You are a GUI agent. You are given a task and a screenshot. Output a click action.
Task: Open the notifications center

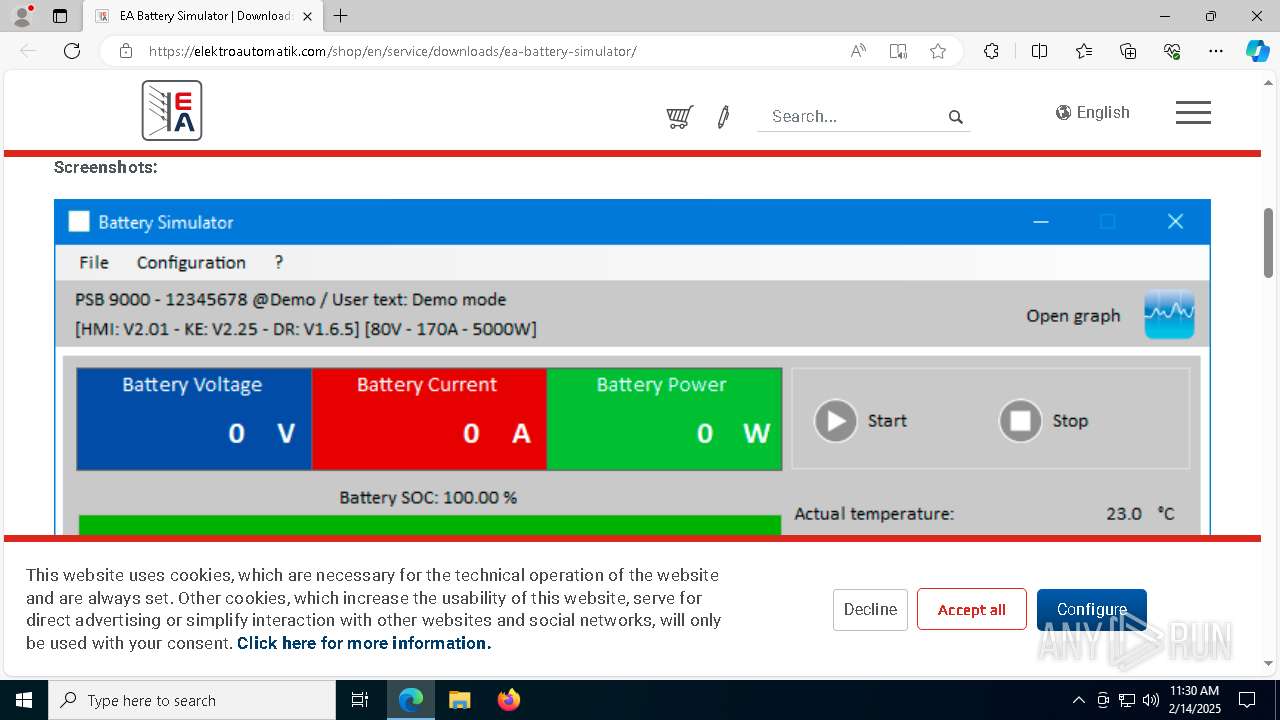pyautogui.click(x=1247, y=700)
